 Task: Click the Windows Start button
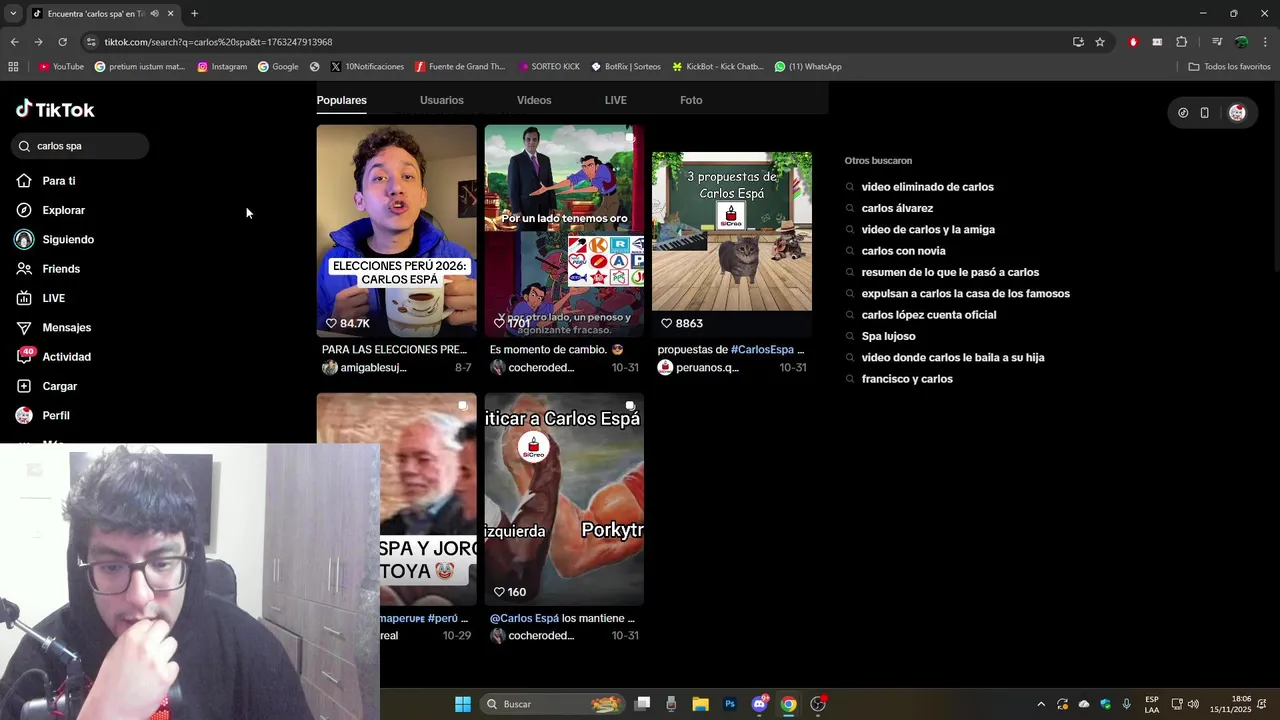[463, 704]
